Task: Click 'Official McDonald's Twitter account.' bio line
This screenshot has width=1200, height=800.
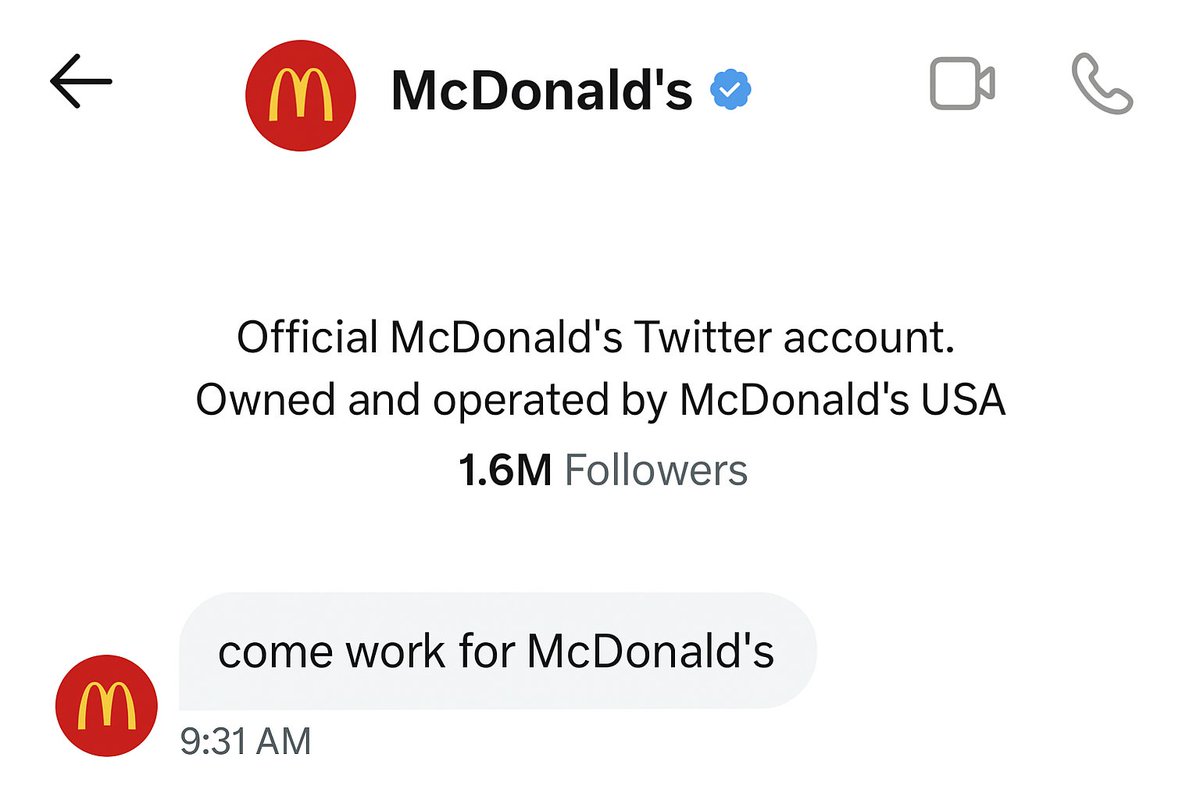Action: [x=597, y=338]
